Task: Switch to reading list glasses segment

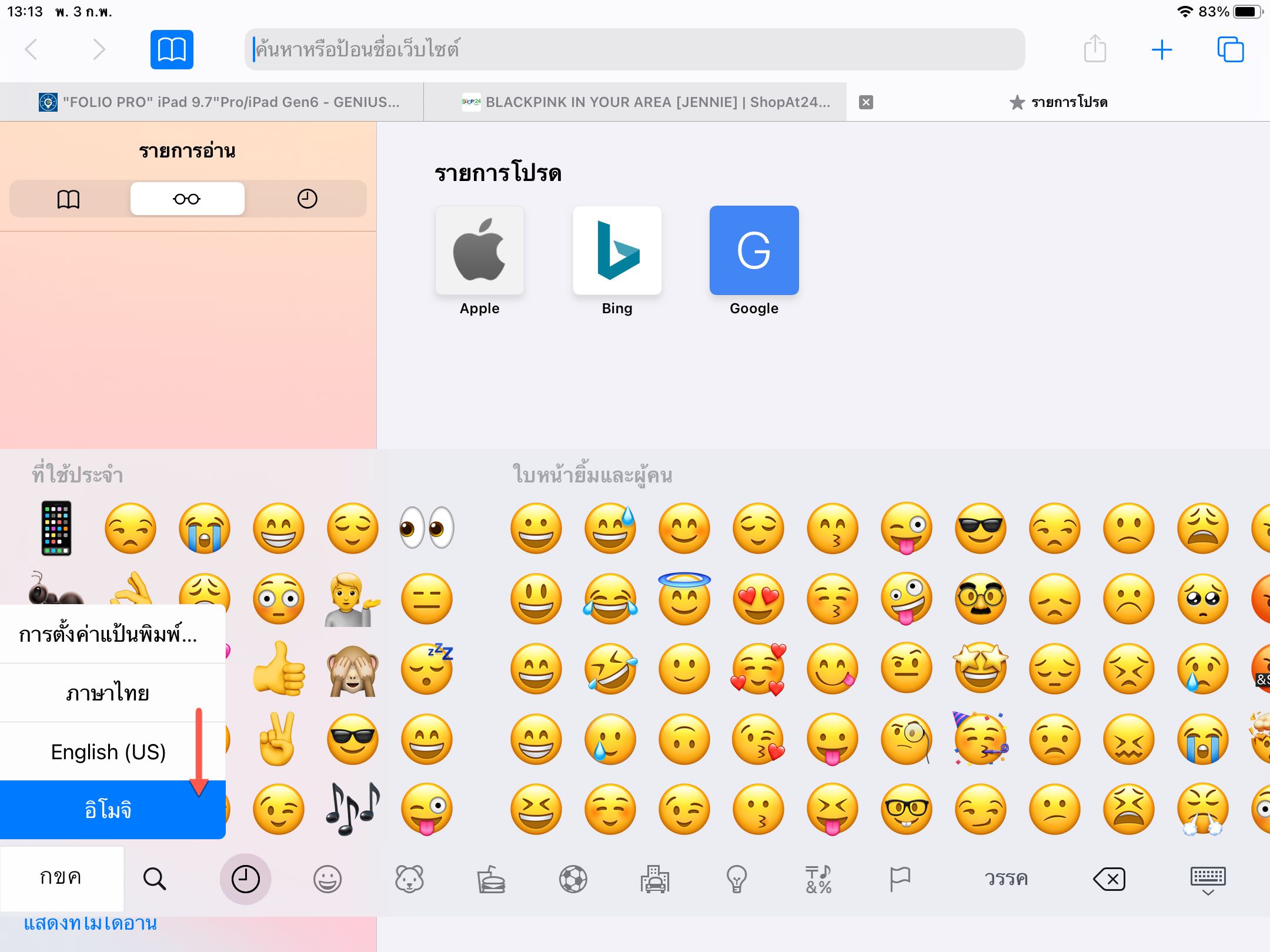Action: 187,199
